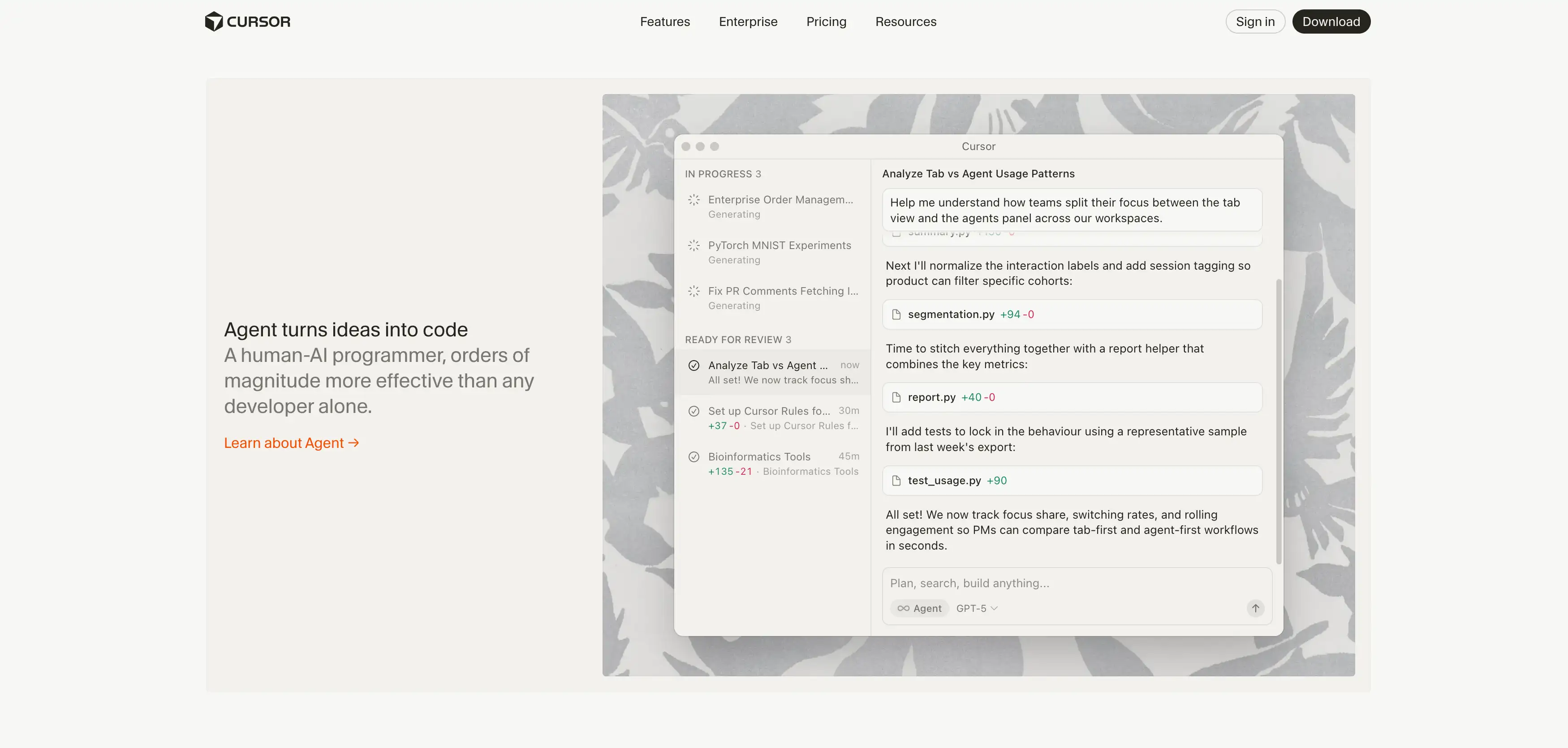
Task: Click the Learn about Agent link
Action: point(291,443)
